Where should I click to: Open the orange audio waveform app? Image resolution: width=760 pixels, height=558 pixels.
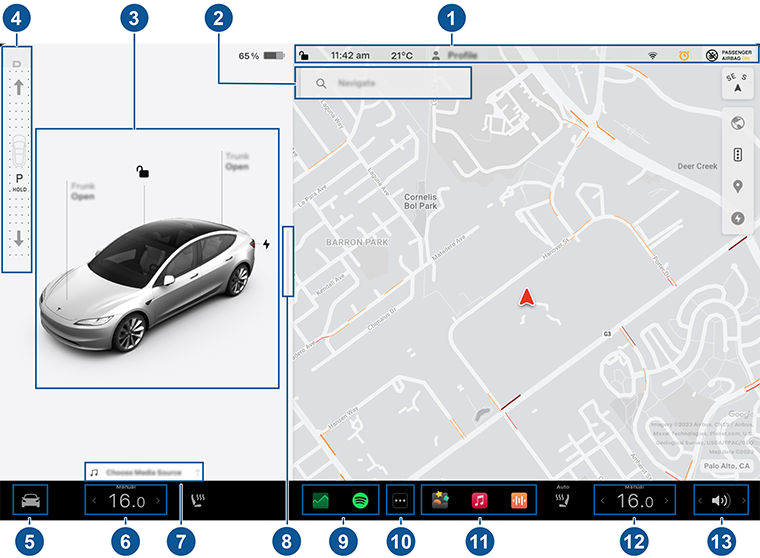[519, 500]
